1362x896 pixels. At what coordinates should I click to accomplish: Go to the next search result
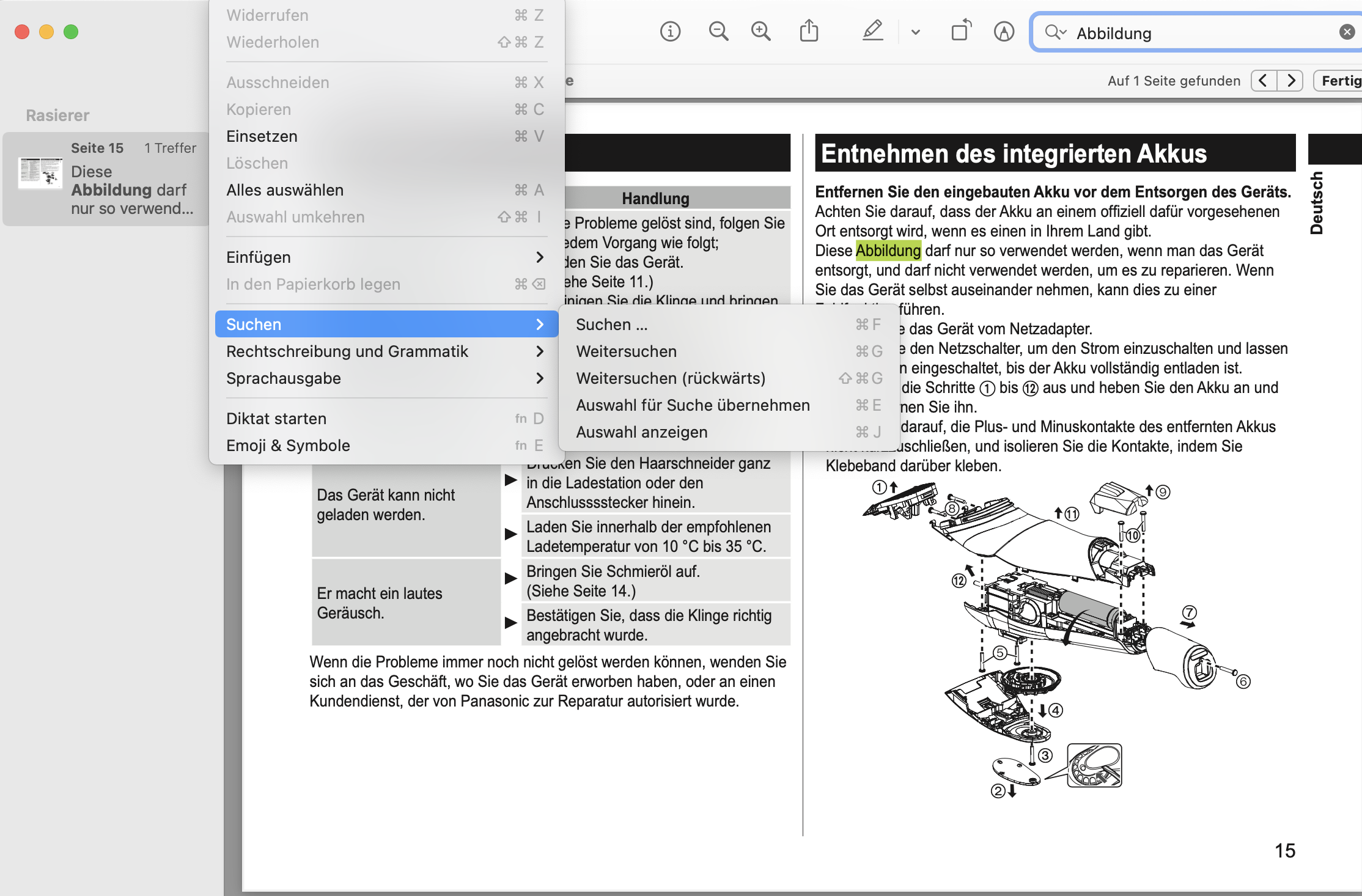pos(1292,80)
